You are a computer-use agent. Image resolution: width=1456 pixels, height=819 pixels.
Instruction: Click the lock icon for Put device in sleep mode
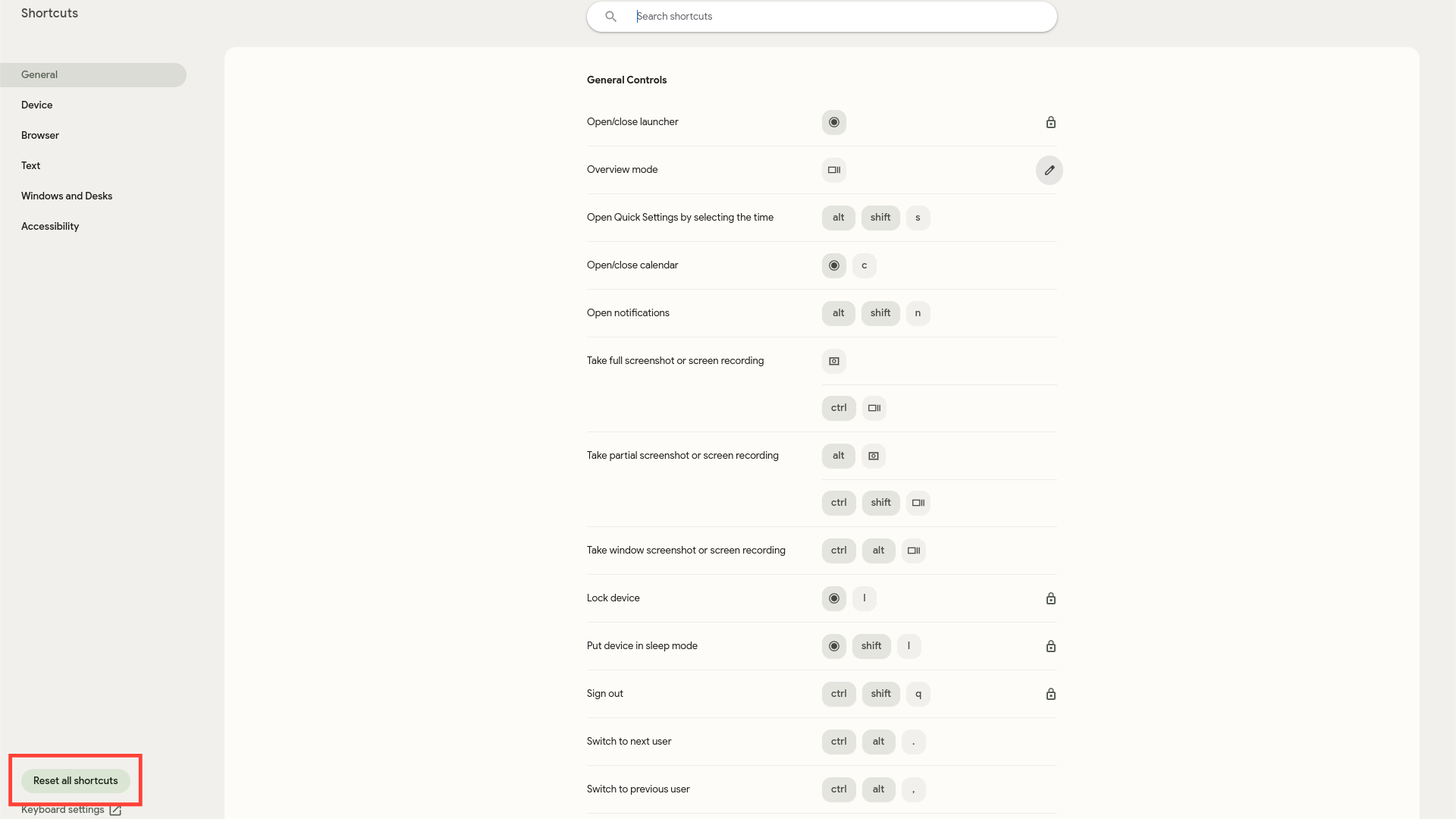click(1050, 644)
